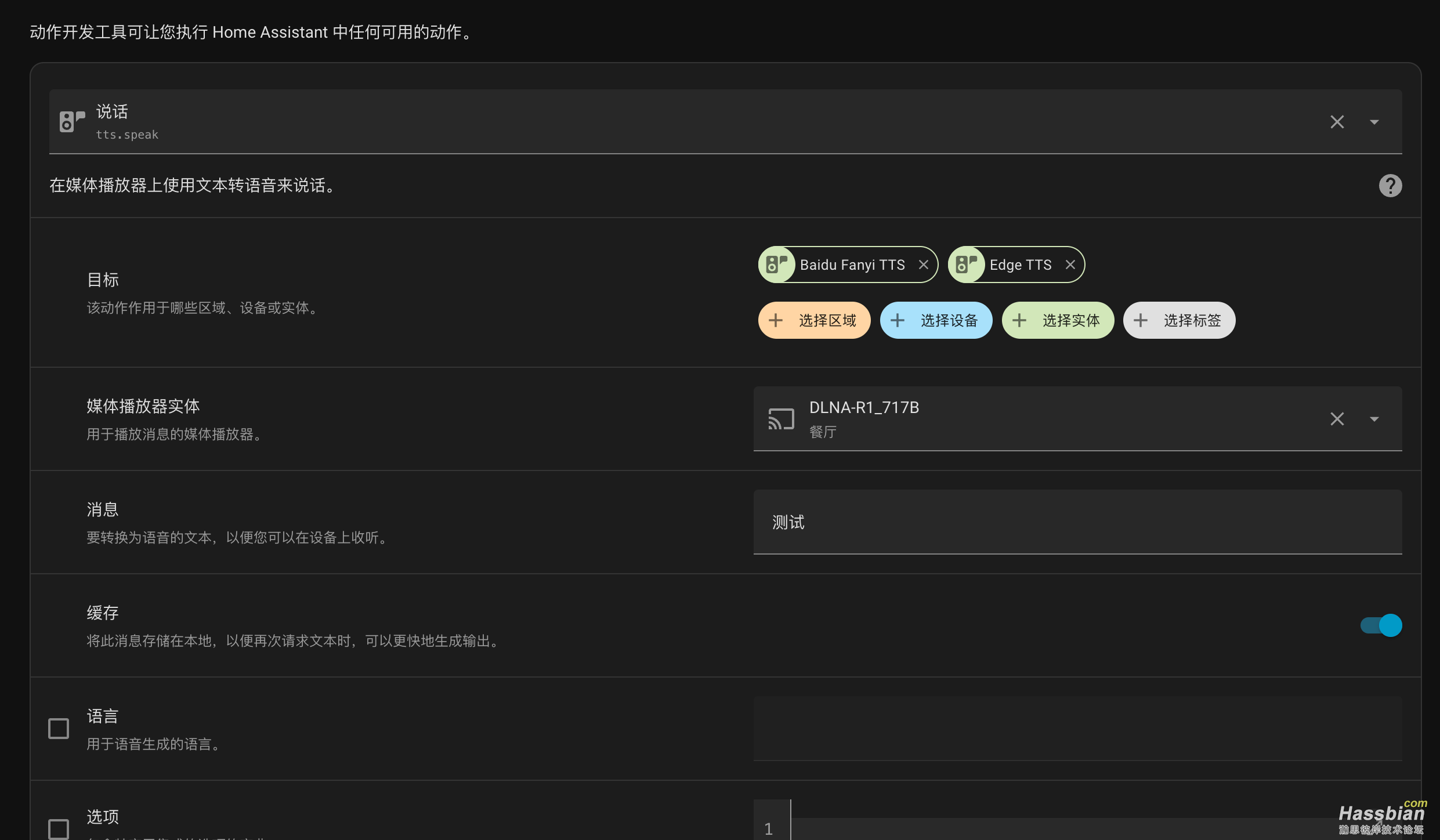
Task: Click the Baidu Fanyi TTS chip label
Action: click(x=852, y=265)
